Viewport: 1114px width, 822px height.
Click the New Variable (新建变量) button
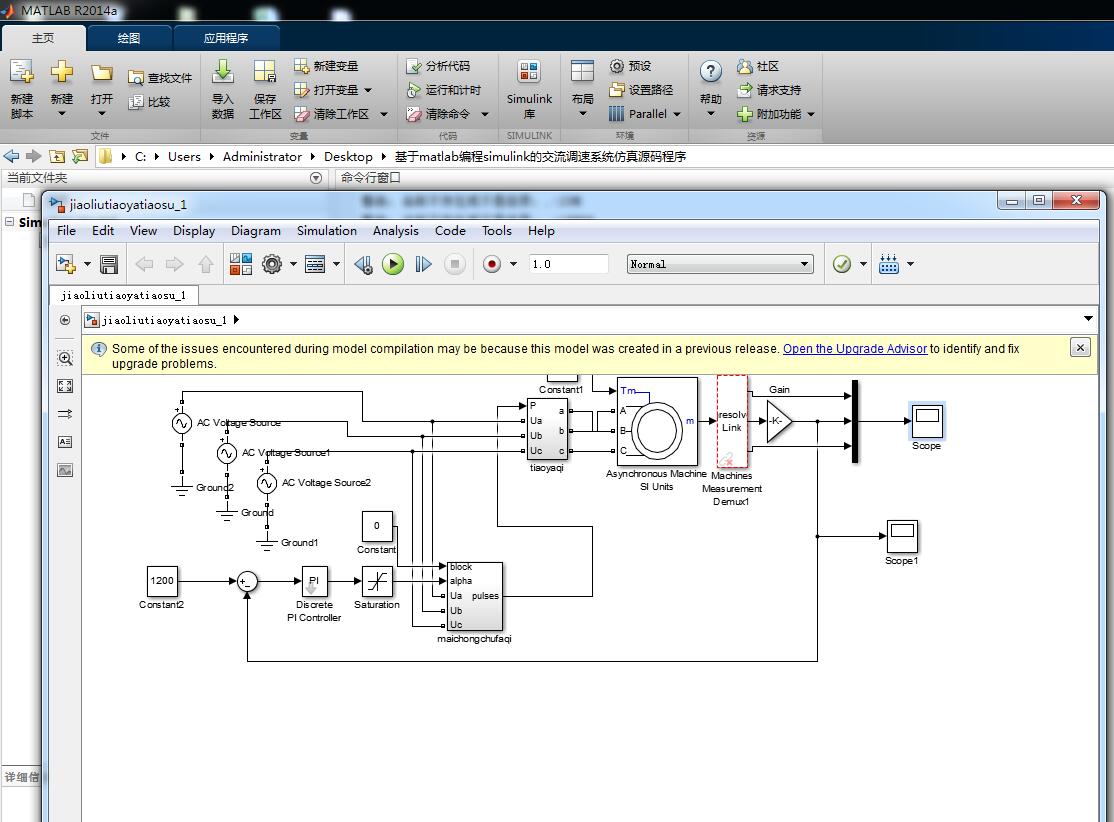click(x=326, y=65)
